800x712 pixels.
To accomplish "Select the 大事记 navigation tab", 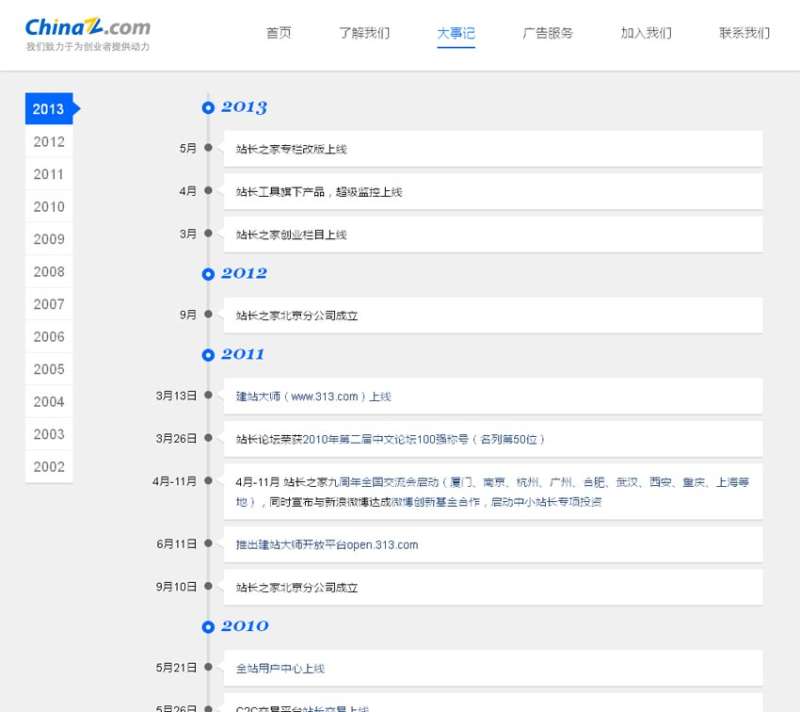I will pyautogui.click(x=456, y=33).
